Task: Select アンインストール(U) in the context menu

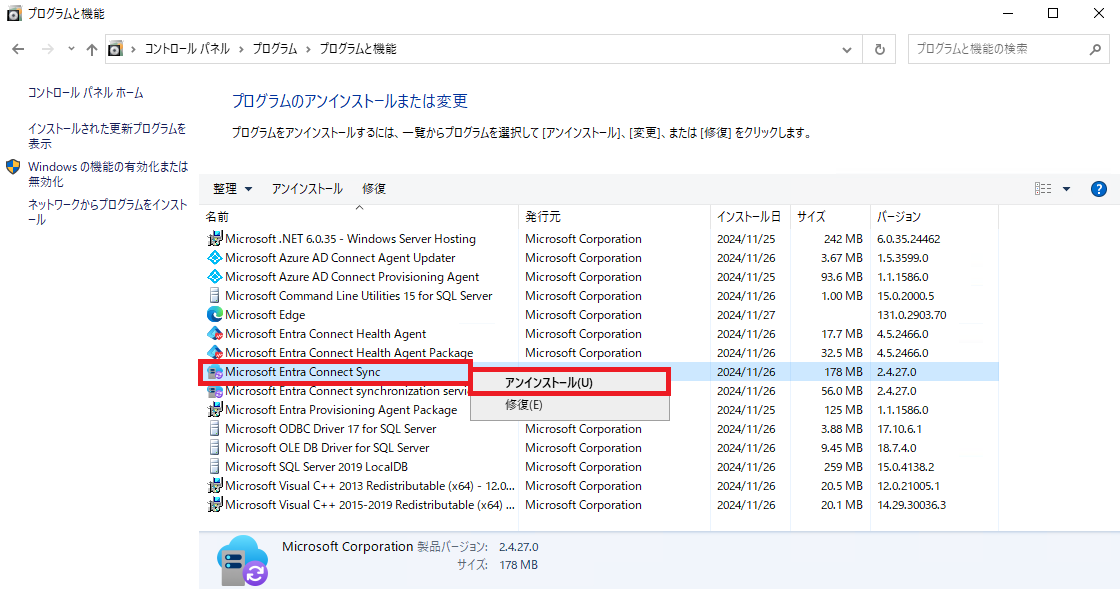Action: (x=569, y=383)
